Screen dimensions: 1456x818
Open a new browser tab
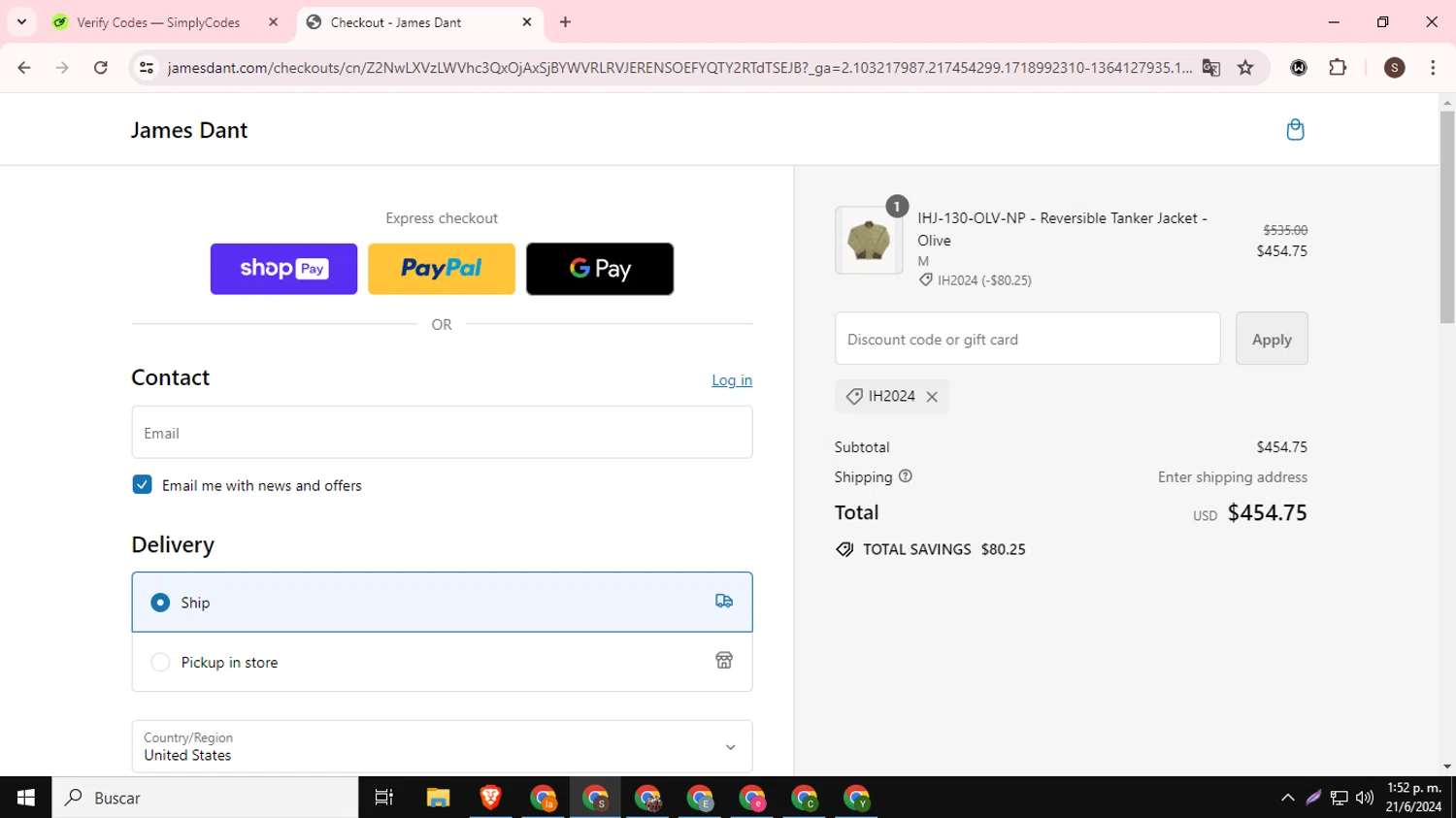[565, 22]
